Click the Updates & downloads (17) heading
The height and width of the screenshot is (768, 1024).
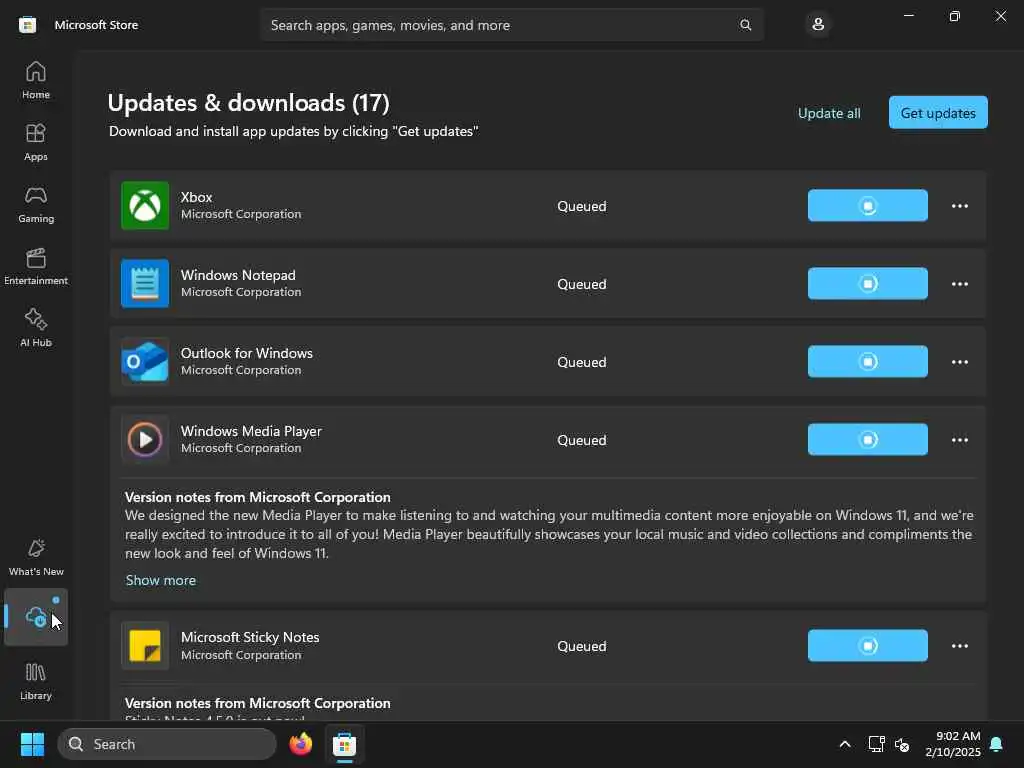point(248,103)
